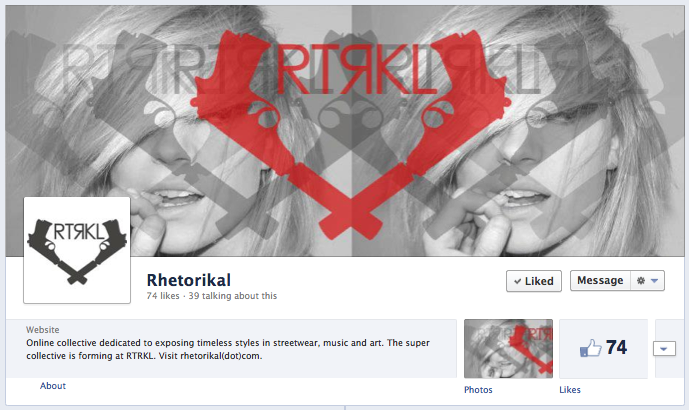Open the Likes tab label
The height and width of the screenshot is (410, 689).
pos(570,390)
